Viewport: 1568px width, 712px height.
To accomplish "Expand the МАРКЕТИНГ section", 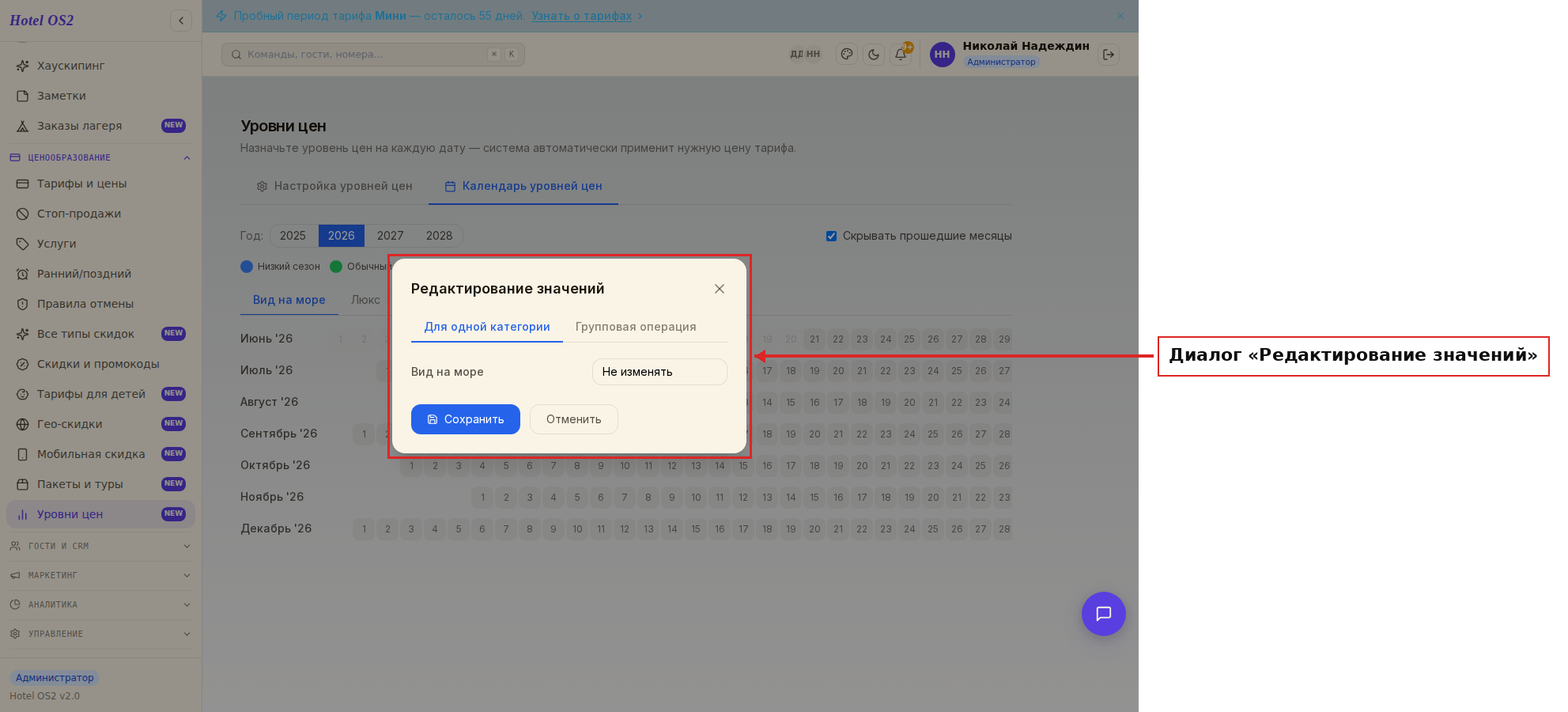I will [x=100, y=575].
